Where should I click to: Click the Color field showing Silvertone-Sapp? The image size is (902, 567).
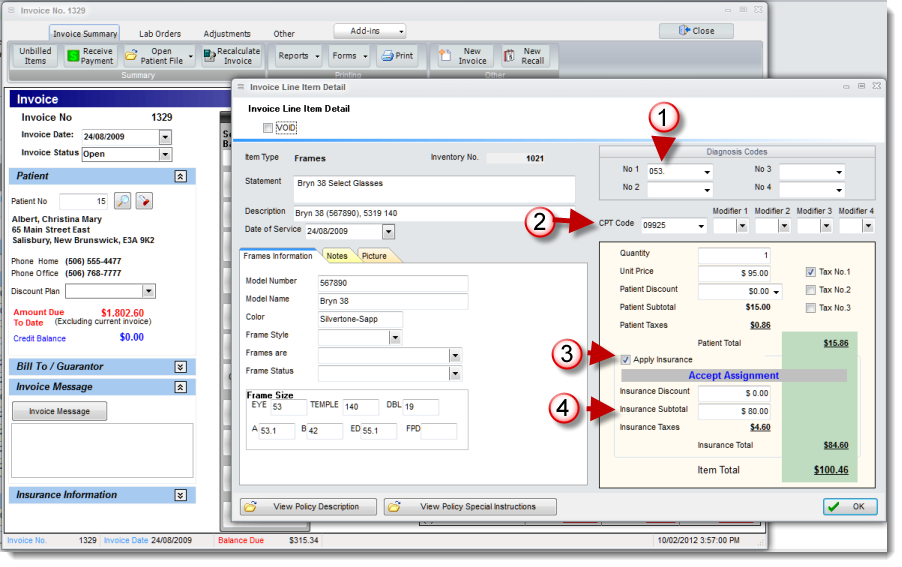pyautogui.click(x=360, y=319)
